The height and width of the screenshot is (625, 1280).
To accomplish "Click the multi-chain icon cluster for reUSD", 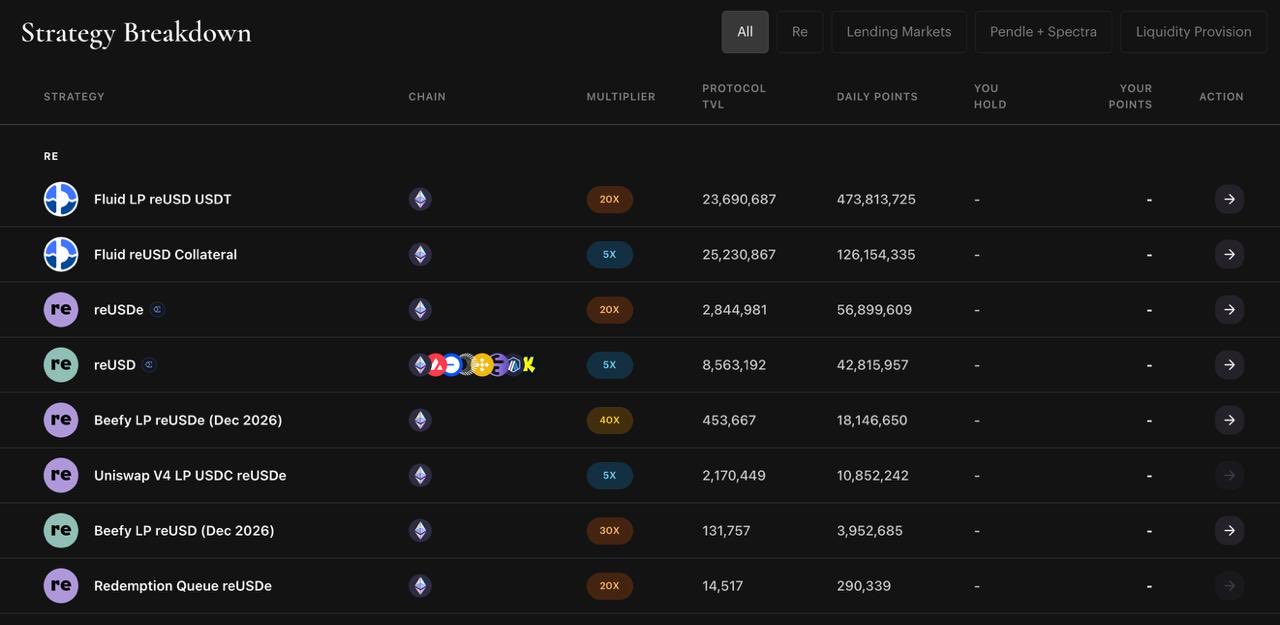I will (x=472, y=365).
